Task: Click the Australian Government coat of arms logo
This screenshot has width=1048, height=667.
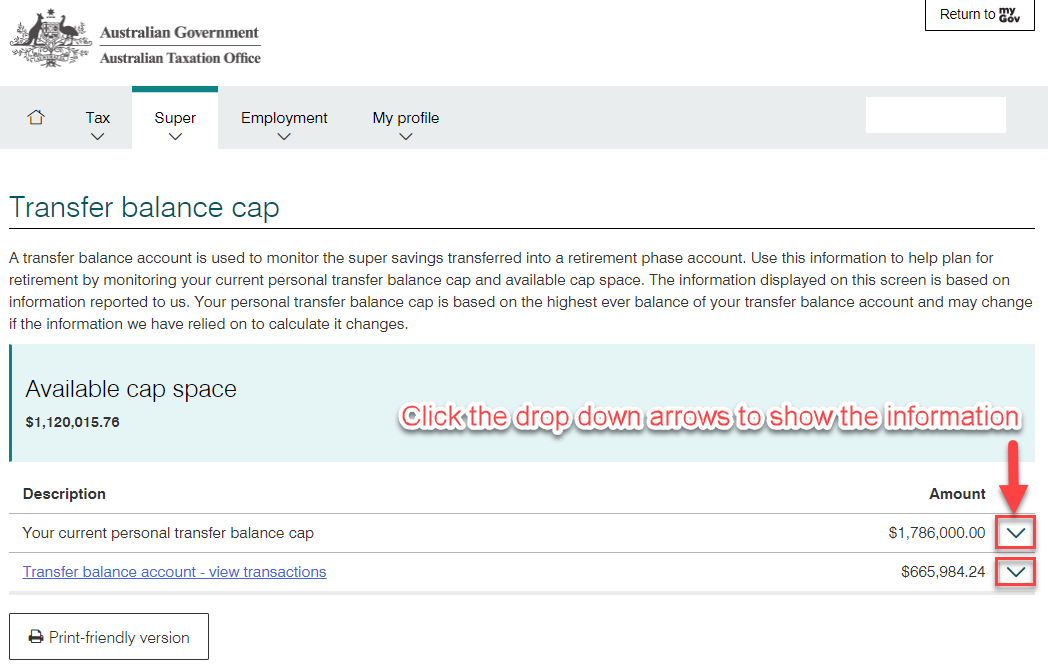Action: [x=48, y=38]
